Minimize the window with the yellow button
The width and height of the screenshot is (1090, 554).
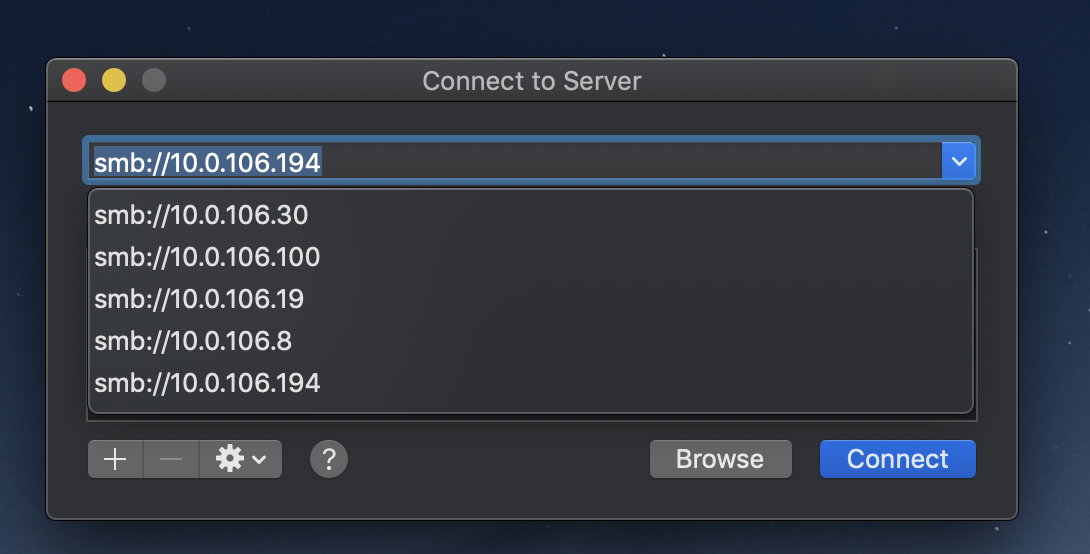[114, 80]
